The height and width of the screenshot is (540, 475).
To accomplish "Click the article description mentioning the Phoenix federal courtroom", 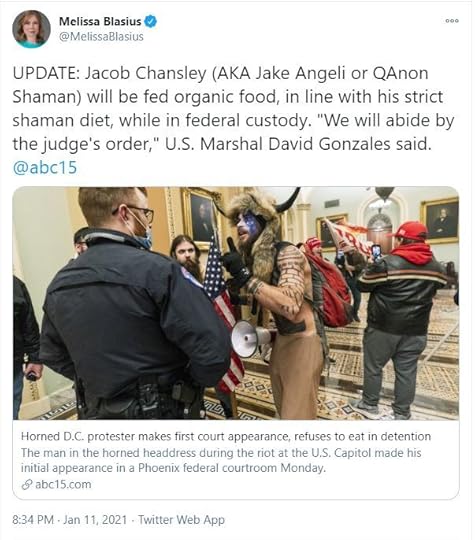I will coord(221,460).
